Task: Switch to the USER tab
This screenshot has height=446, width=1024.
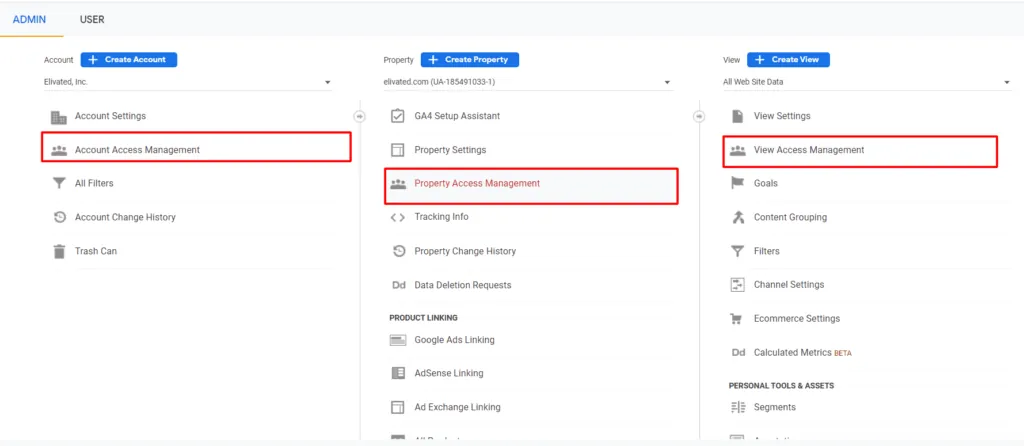Action: (x=92, y=20)
